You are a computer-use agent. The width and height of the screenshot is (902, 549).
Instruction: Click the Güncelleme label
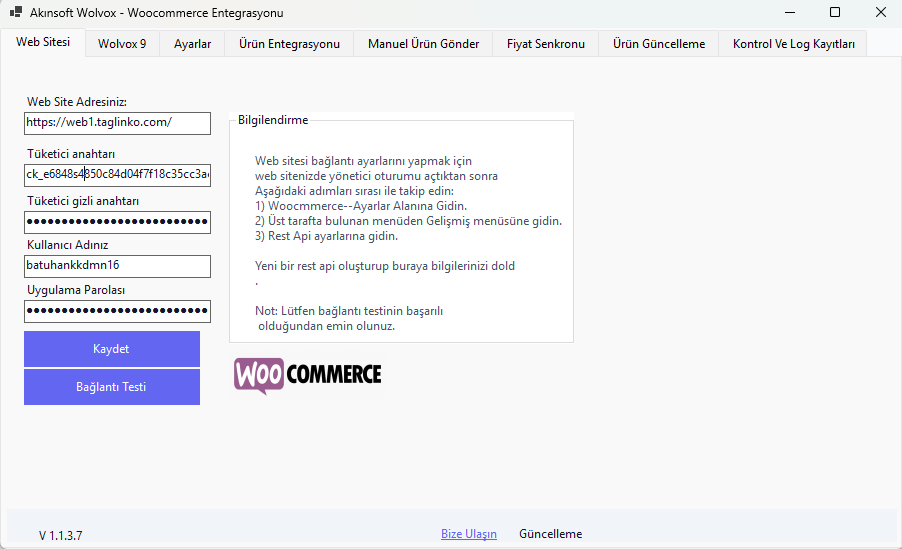(551, 534)
